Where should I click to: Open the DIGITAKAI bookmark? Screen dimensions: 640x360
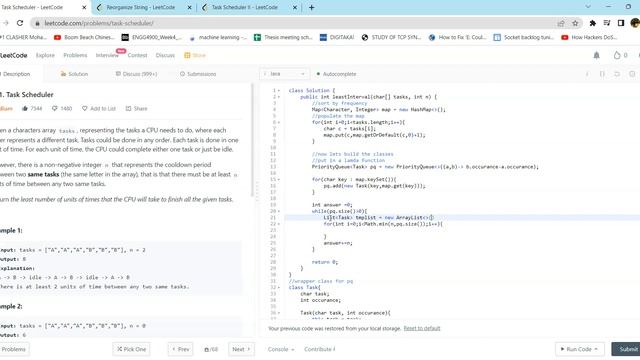click(x=337, y=37)
